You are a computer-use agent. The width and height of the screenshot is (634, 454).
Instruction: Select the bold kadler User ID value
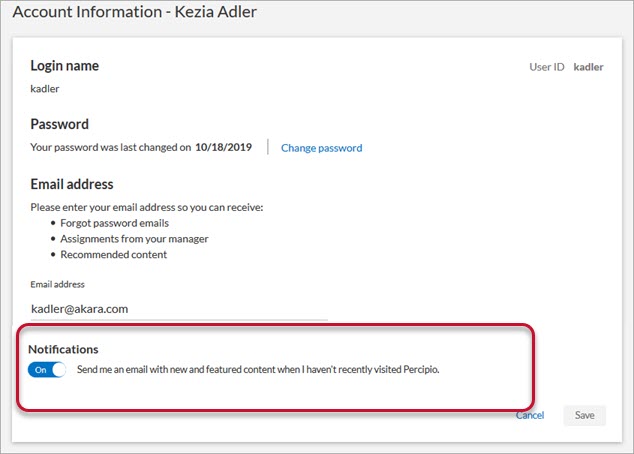click(x=588, y=67)
